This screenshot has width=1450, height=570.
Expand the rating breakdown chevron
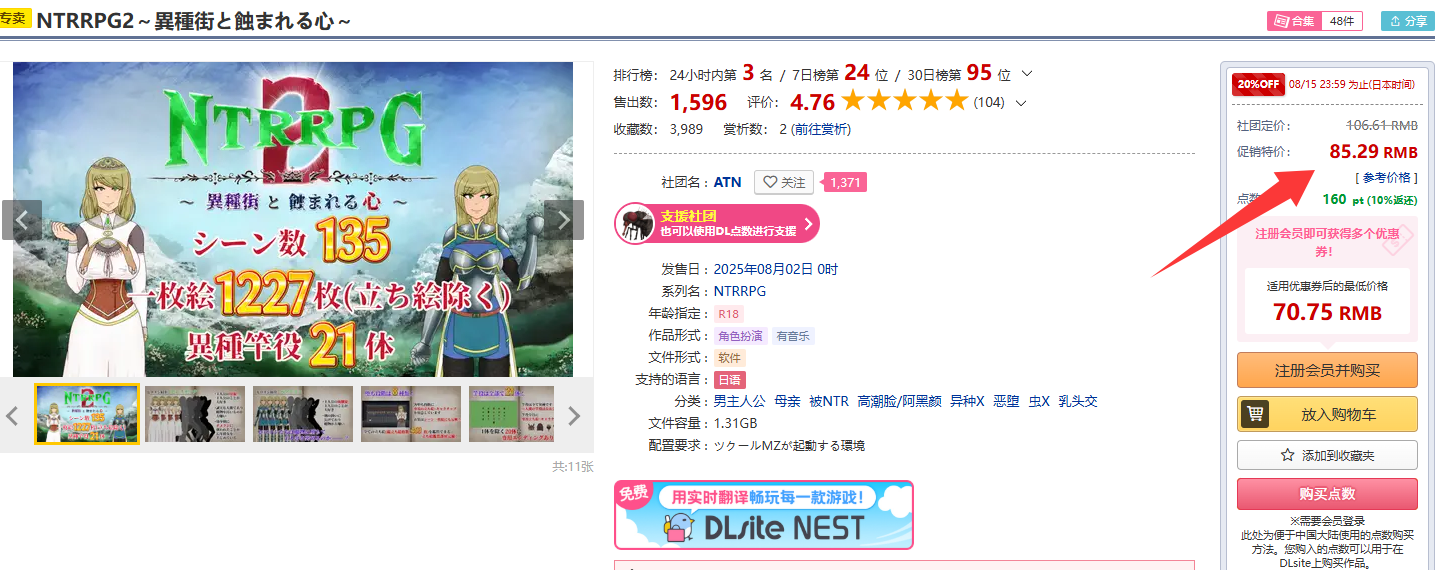point(1020,102)
